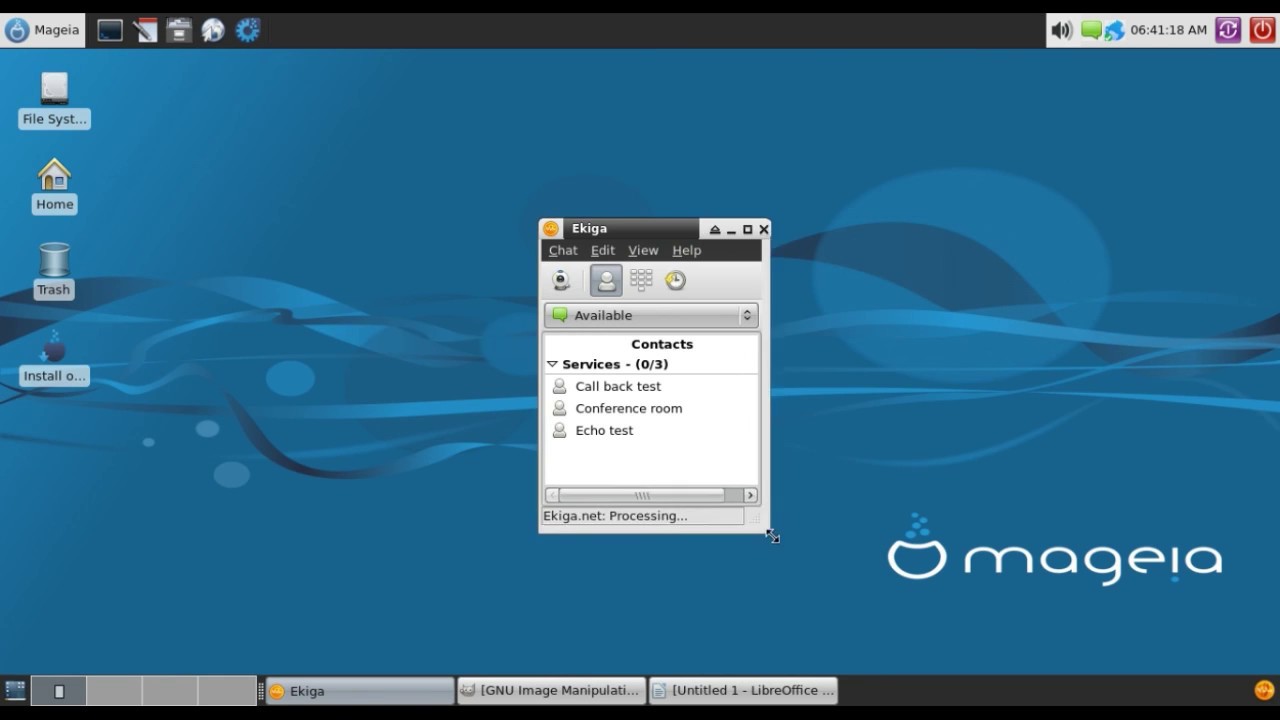This screenshot has width=1280, height=720.
Task: Click the Ekiga taskbar button
Action: [360, 691]
